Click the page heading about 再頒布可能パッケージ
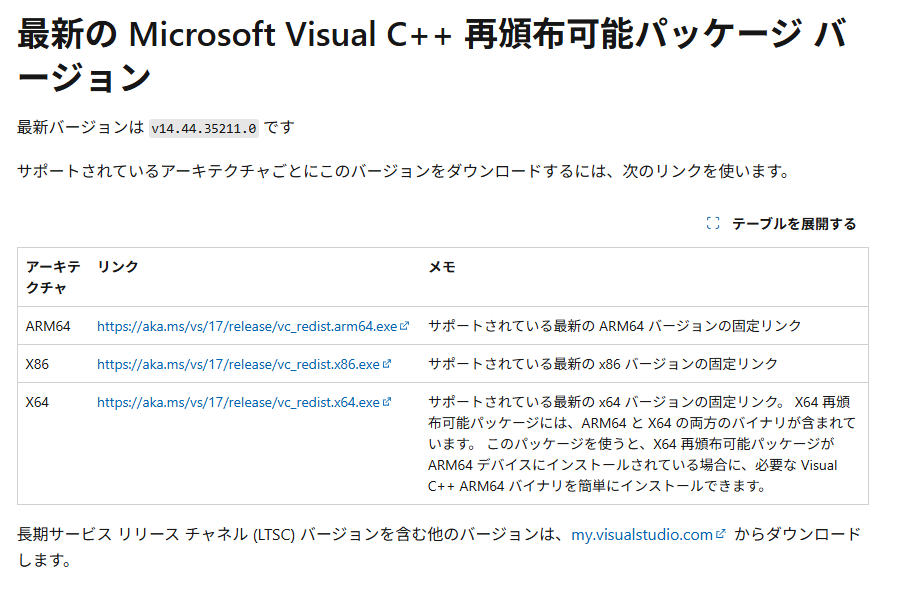The image size is (900, 593). pos(432,54)
